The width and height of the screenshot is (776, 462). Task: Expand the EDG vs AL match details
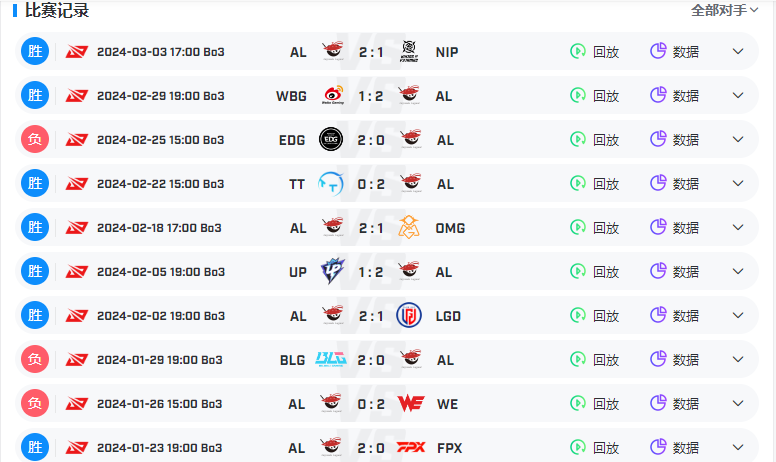coord(737,139)
